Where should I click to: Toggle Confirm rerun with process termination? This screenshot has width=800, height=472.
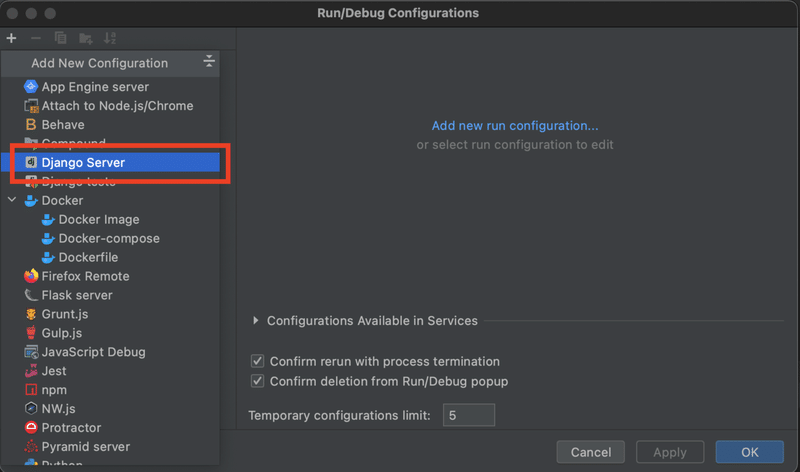tap(258, 361)
